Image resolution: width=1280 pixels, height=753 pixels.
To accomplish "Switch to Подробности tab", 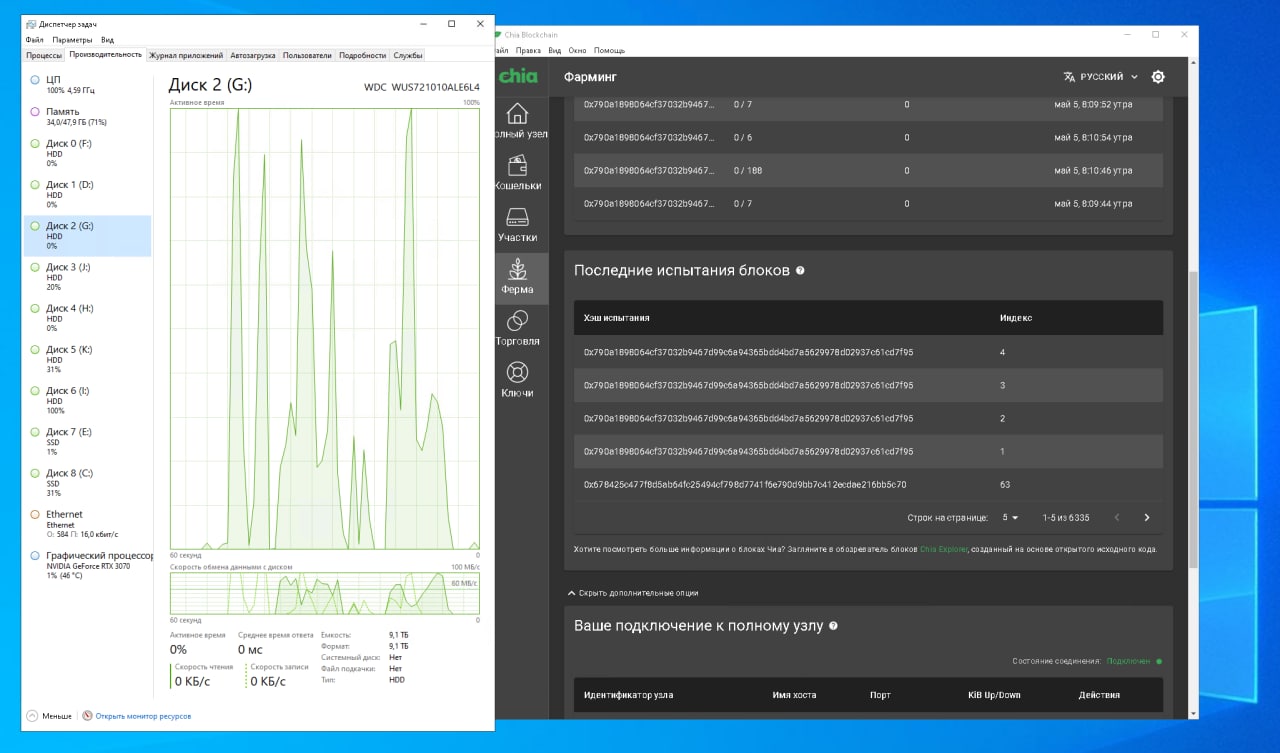I will [x=362, y=55].
